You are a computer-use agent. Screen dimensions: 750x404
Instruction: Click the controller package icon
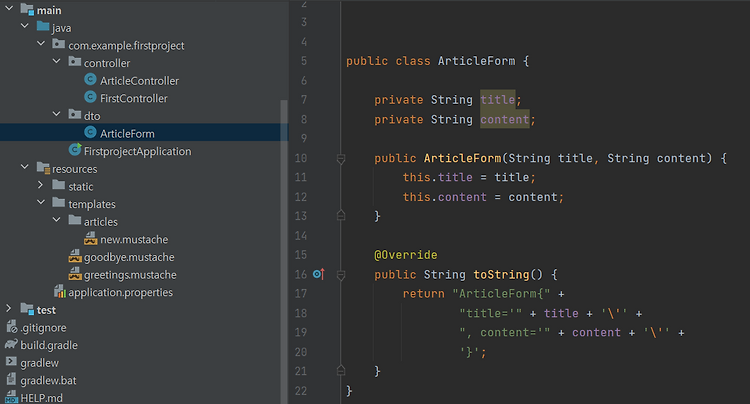click(75, 61)
